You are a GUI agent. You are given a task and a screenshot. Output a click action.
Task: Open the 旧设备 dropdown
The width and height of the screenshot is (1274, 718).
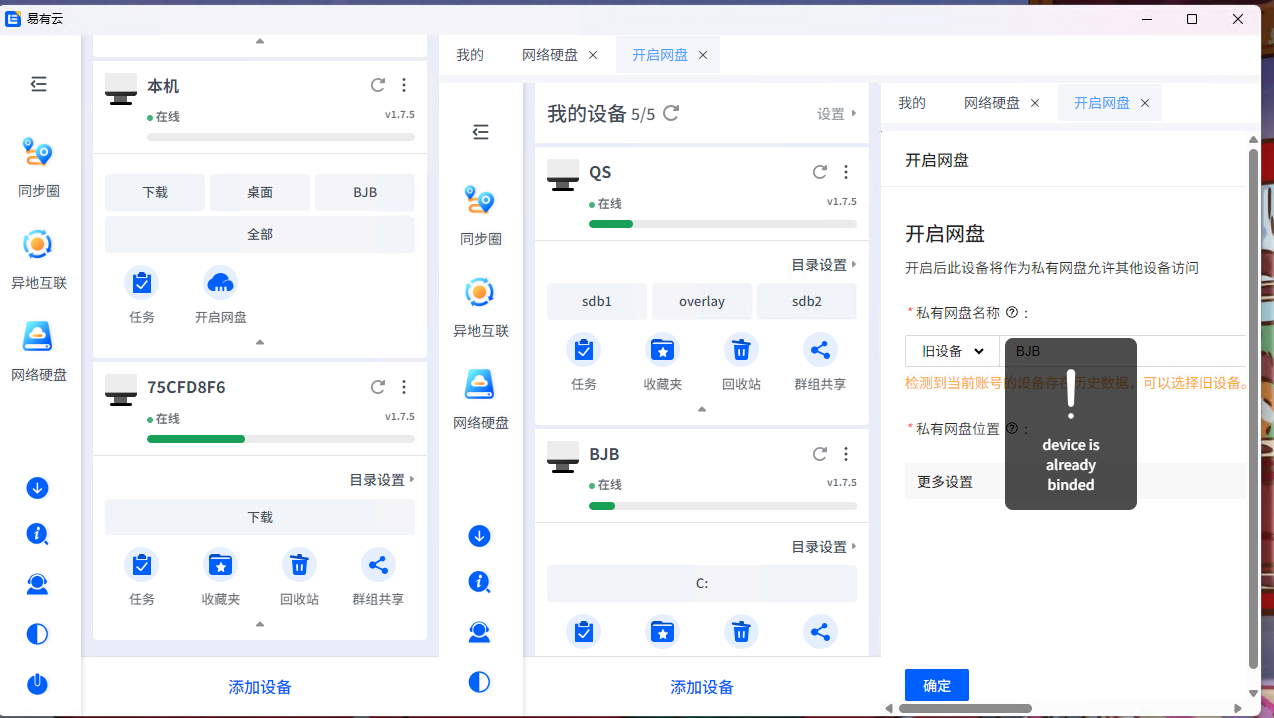pyautogui.click(x=952, y=351)
